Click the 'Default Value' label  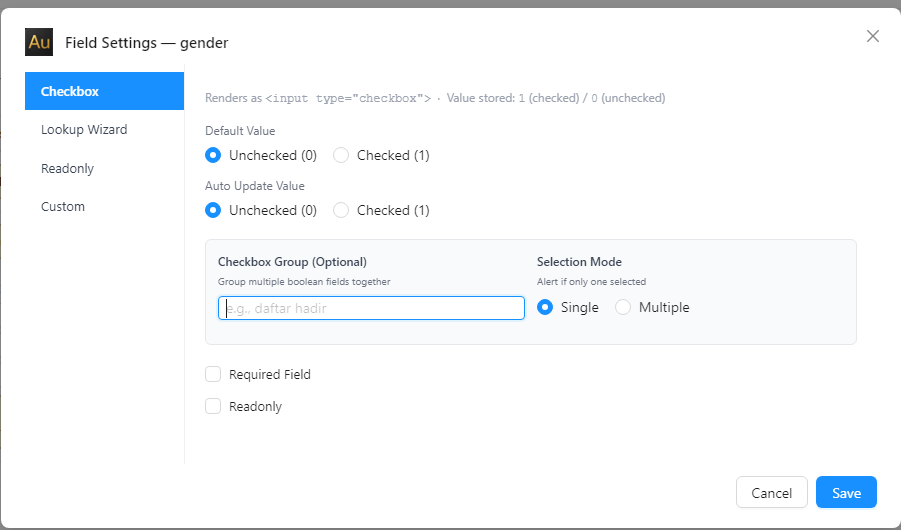(240, 131)
